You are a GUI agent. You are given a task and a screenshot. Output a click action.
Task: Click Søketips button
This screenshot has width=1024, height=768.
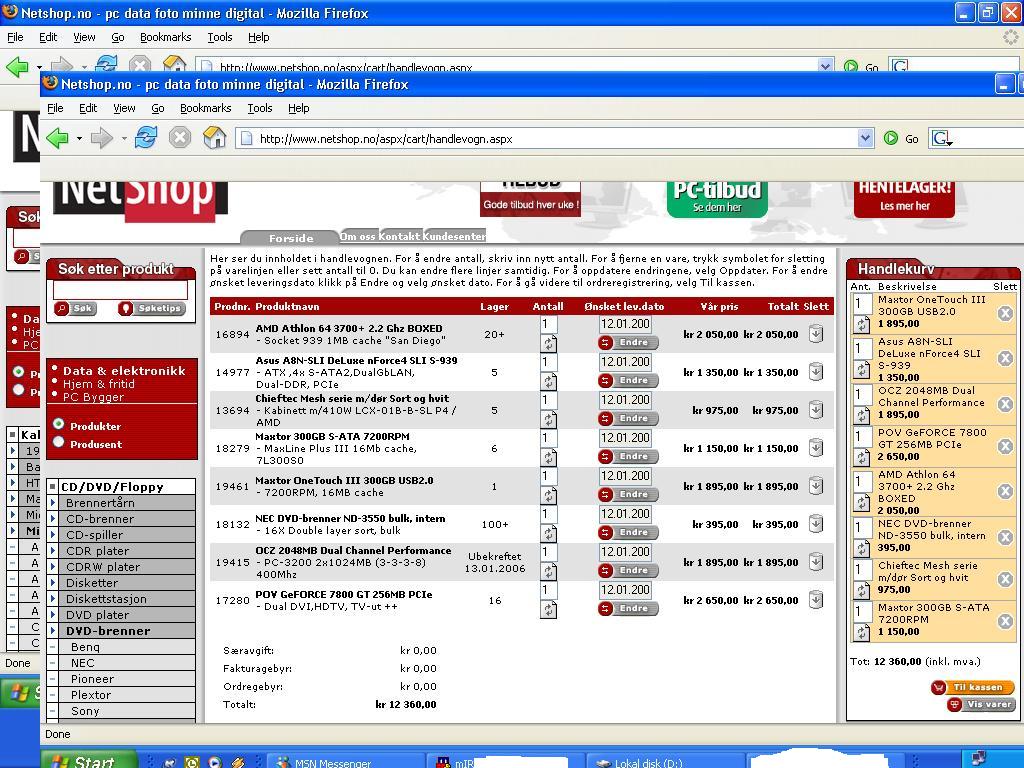[x=152, y=308]
